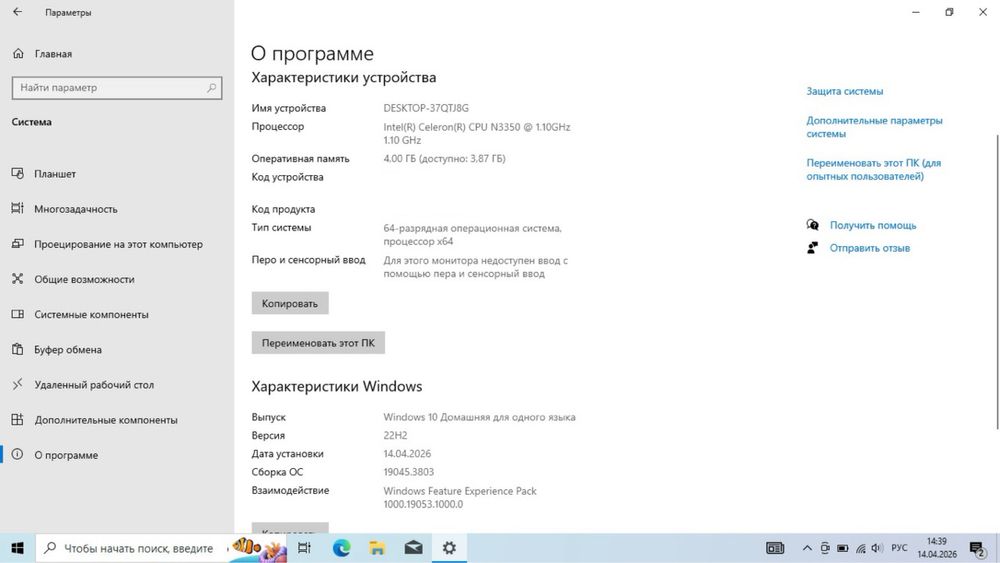Open the РУС input language selector
The height and width of the screenshot is (563, 1000).
point(899,548)
